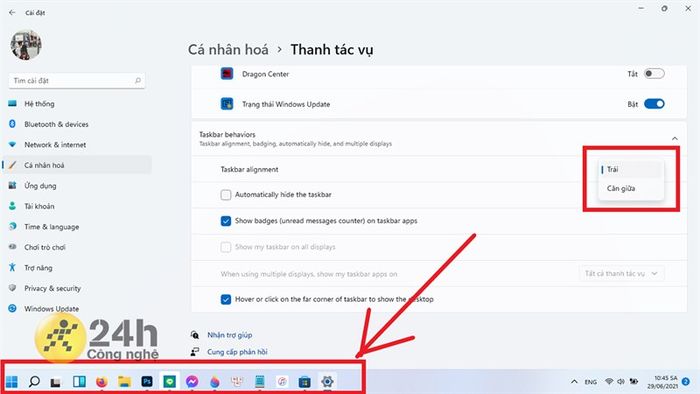Collapse the Taskbar behaviors section
700x394 pixels.
click(675, 138)
